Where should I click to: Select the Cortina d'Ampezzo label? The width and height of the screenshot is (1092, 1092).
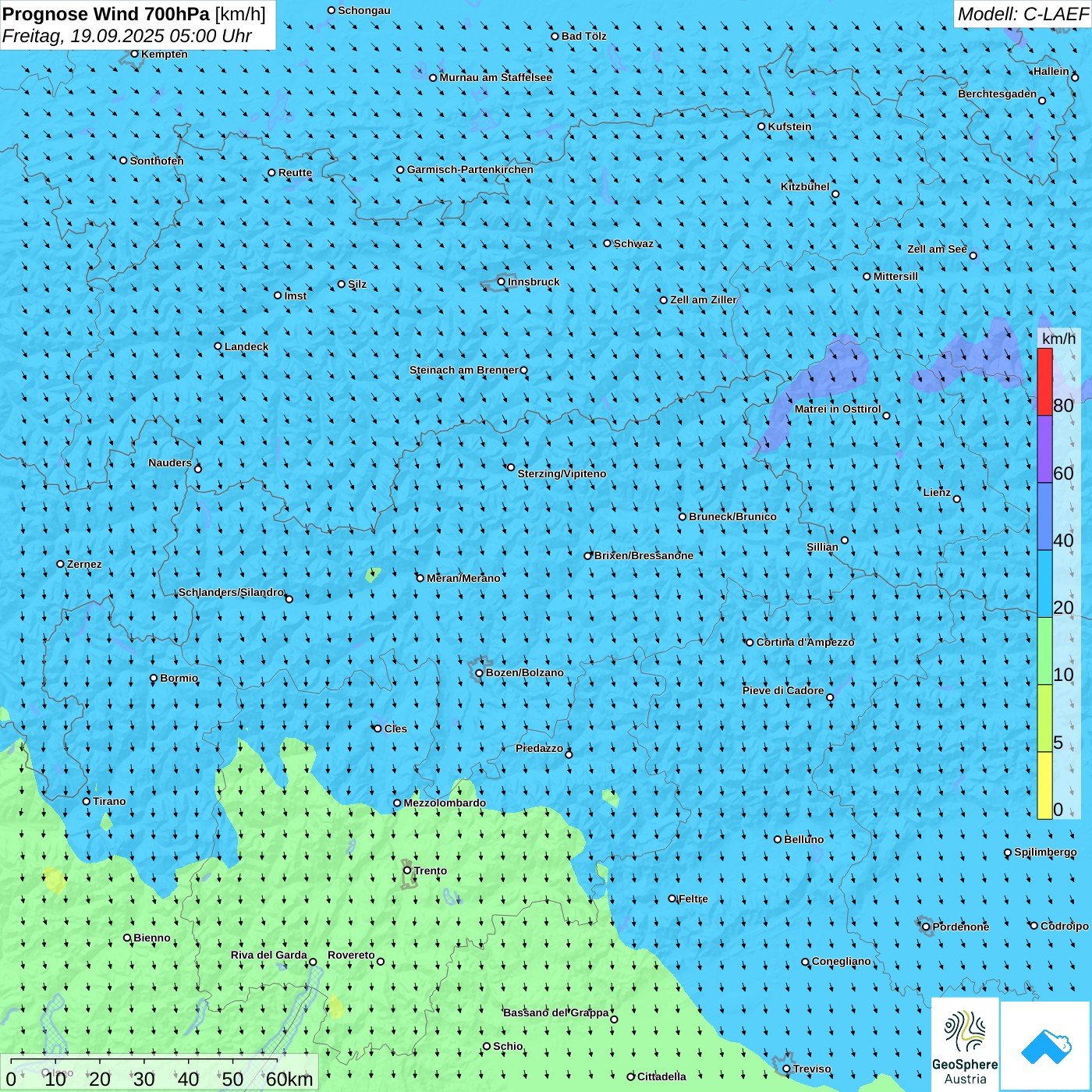coord(805,642)
